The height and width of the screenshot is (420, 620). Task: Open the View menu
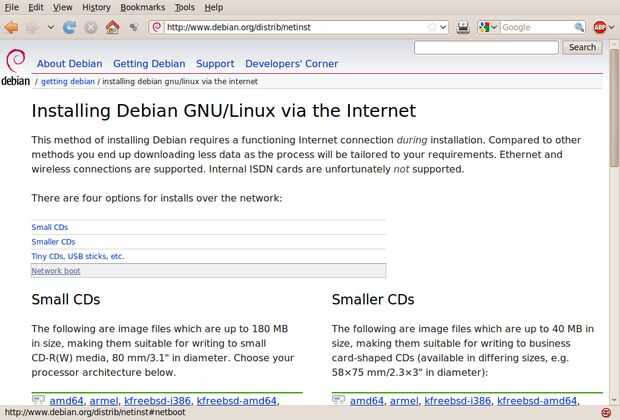(62, 7)
